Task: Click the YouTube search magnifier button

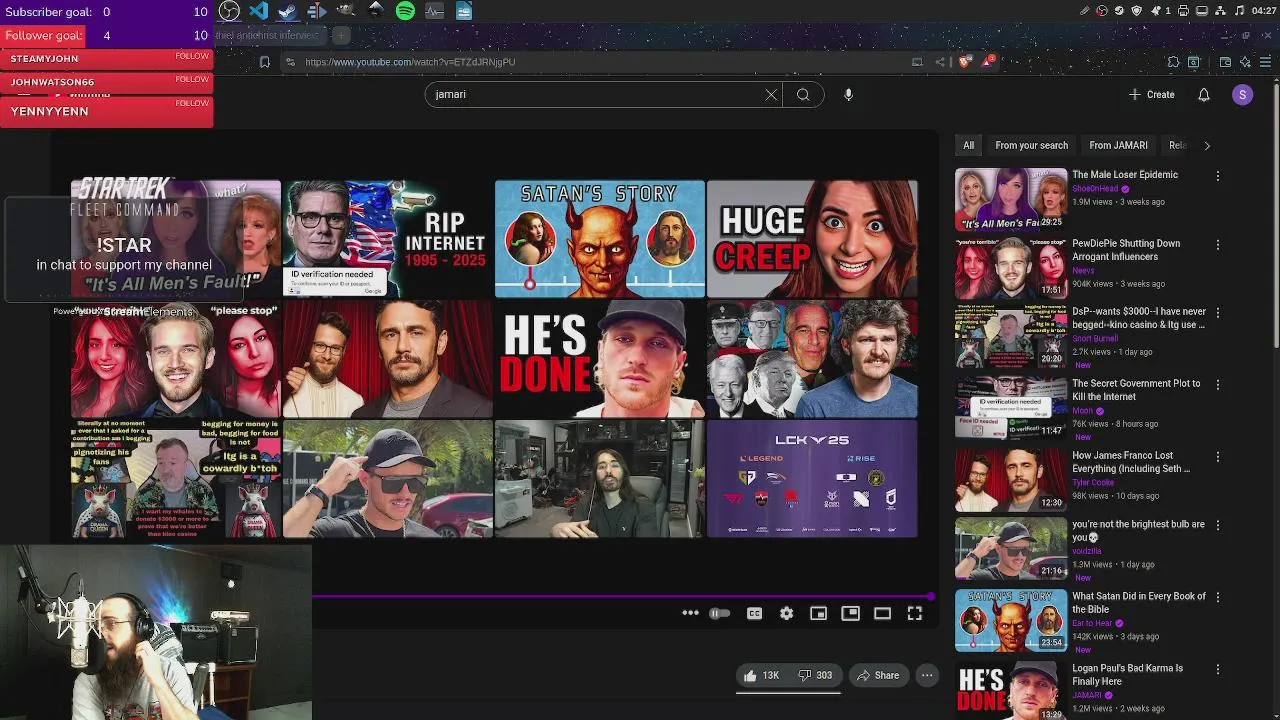Action: point(803,94)
